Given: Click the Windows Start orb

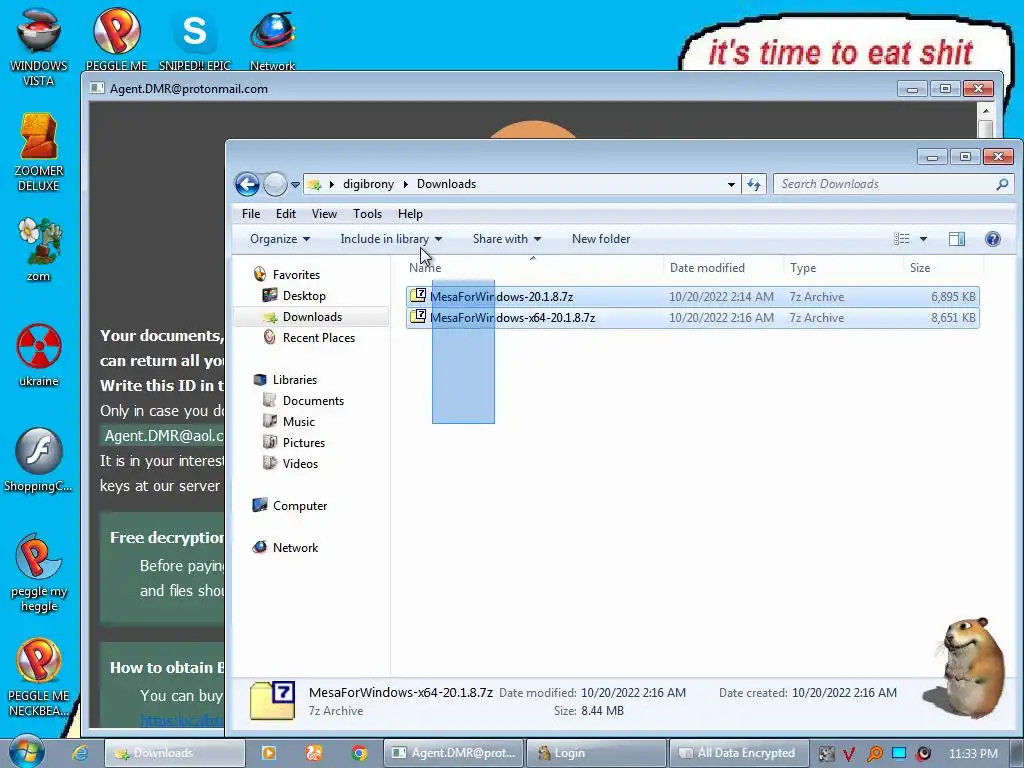Looking at the screenshot, I should 26,752.
